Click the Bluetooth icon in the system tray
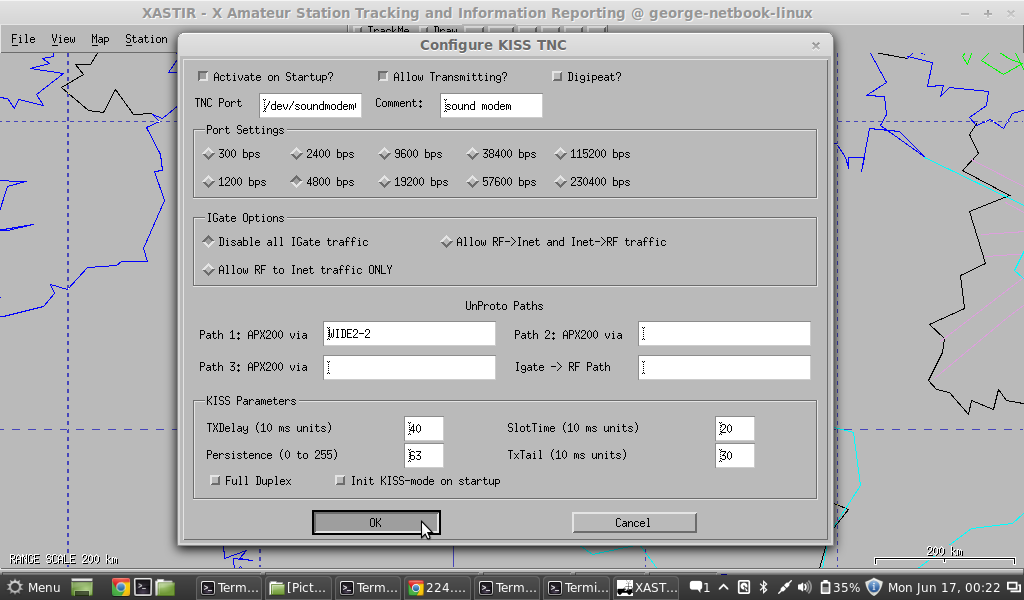The height and width of the screenshot is (600, 1024). coord(763,587)
